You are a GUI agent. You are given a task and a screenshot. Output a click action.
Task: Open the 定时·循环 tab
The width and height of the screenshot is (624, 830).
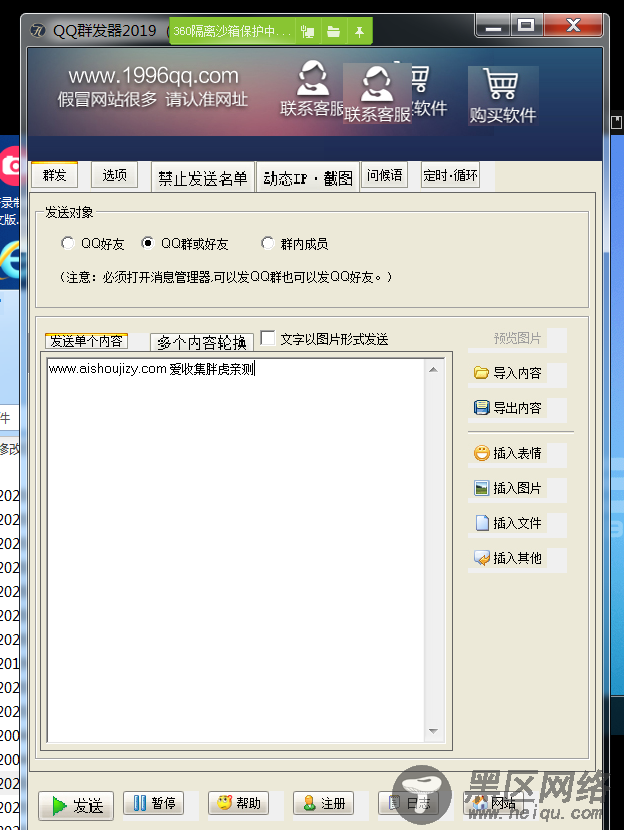pyautogui.click(x=450, y=175)
